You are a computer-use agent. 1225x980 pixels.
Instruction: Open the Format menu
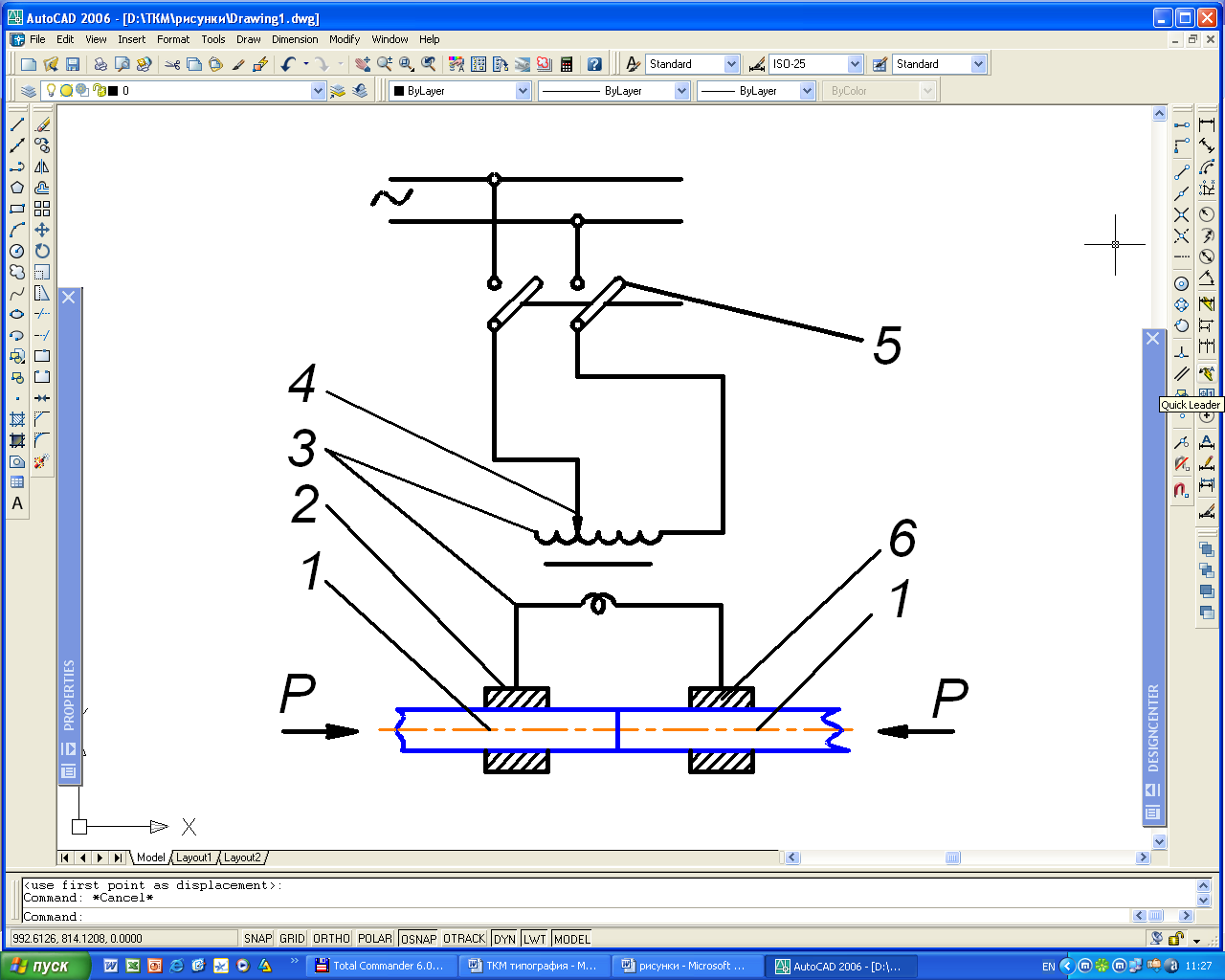tap(173, 39)
